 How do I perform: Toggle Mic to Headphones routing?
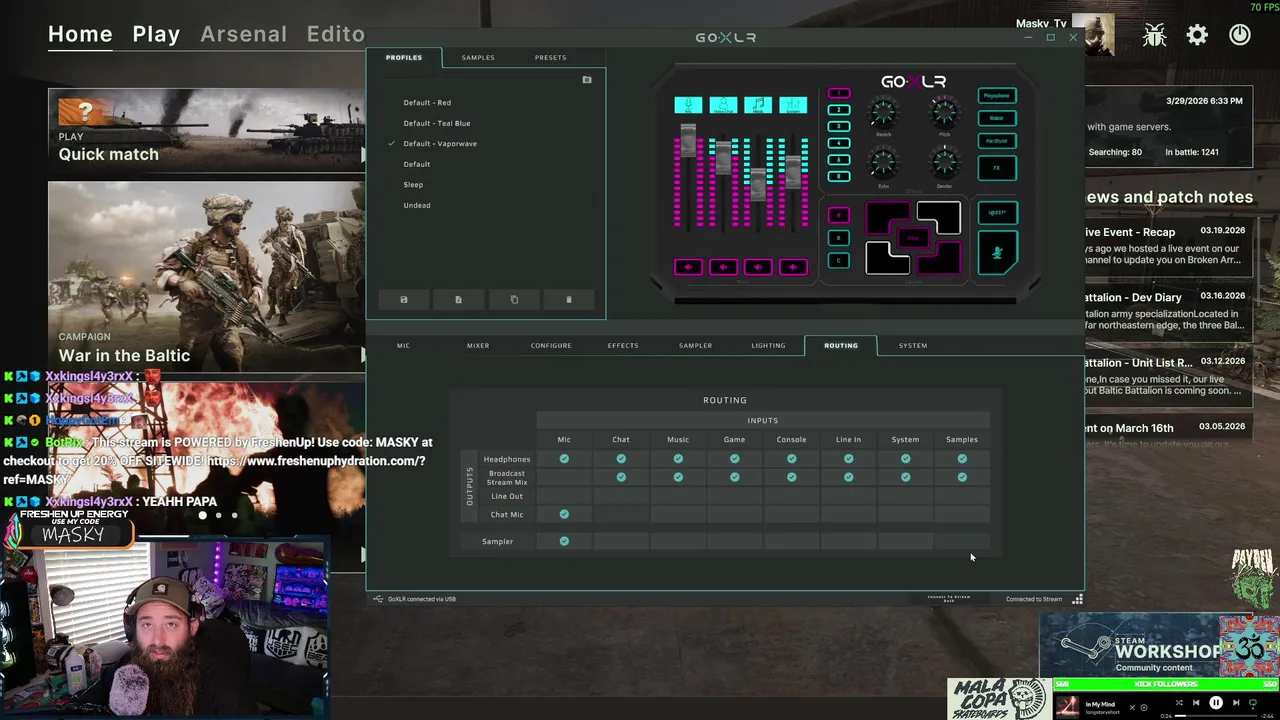564,459
